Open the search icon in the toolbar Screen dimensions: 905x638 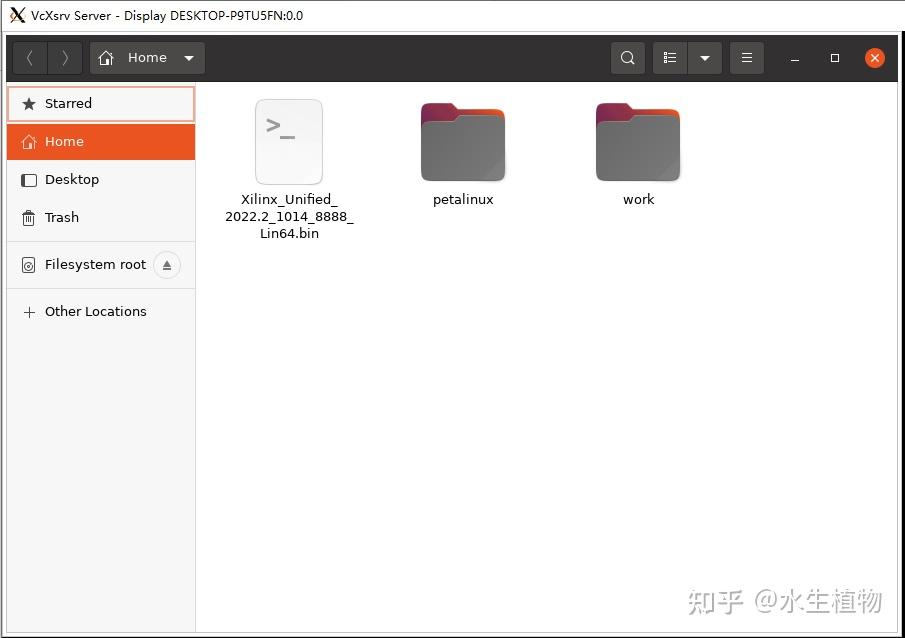tap(628, 57)
